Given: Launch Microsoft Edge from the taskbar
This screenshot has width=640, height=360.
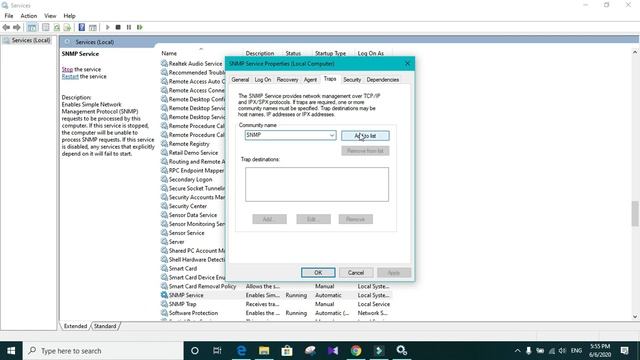Looking at the screenshot, I should [241, 351].
